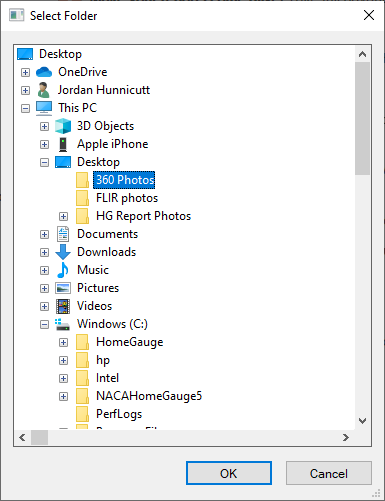Image resolution: width=385 pixels, height=501 pixels.
Task: Expand the hp folder node
Action: click(63, 360)
